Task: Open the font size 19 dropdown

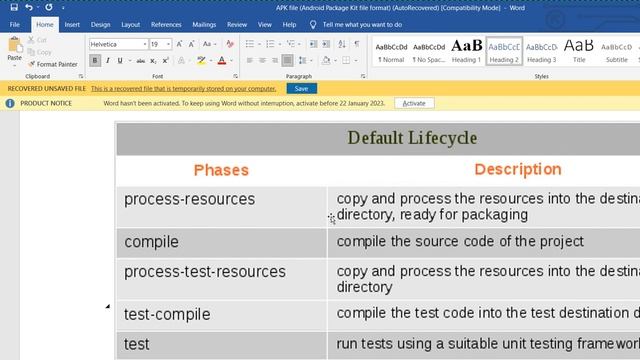Action: point(168,44)
